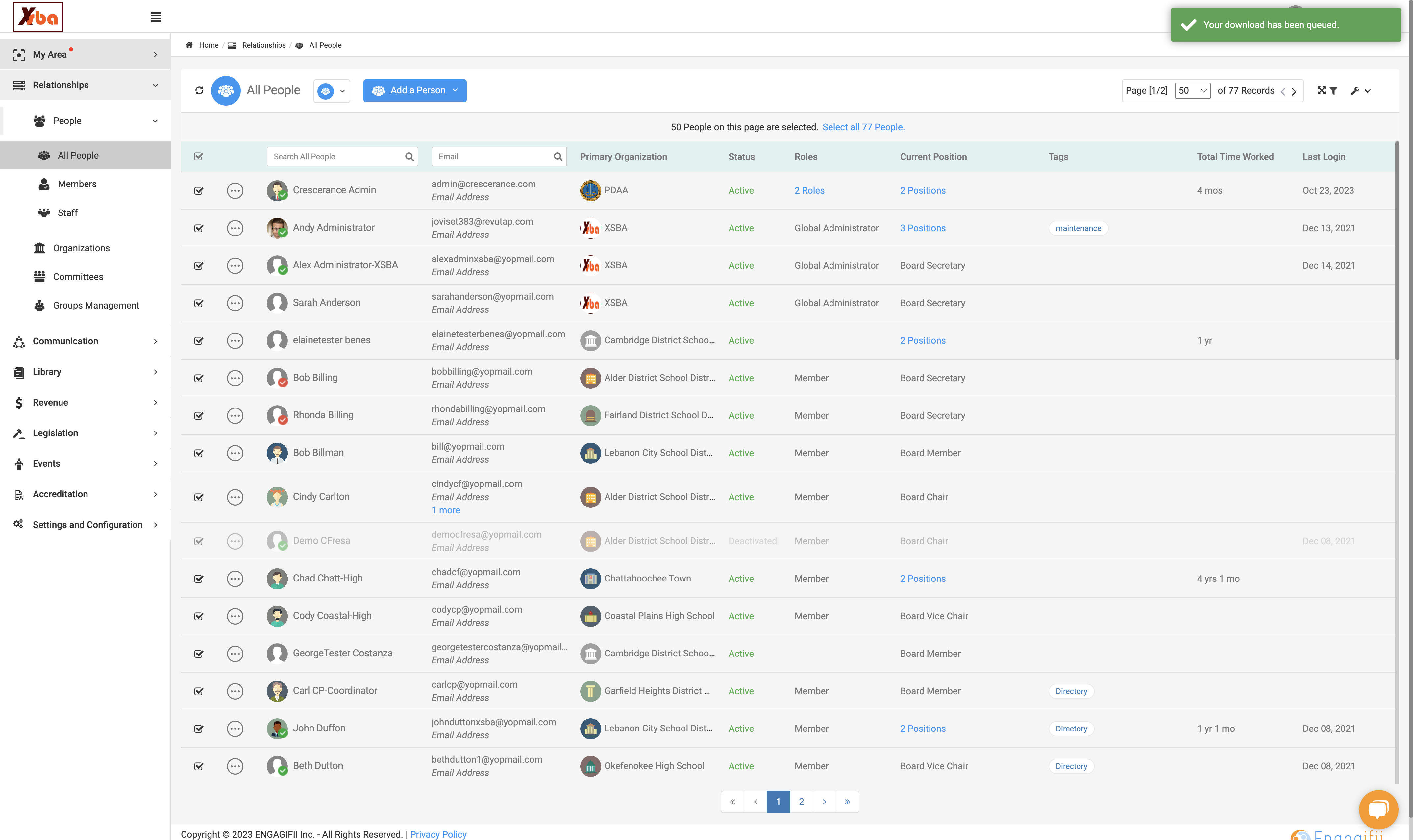Go to next records page arrow
Image resolution: width=1413 pixels, height=840 pixels.
point(1294,91)
